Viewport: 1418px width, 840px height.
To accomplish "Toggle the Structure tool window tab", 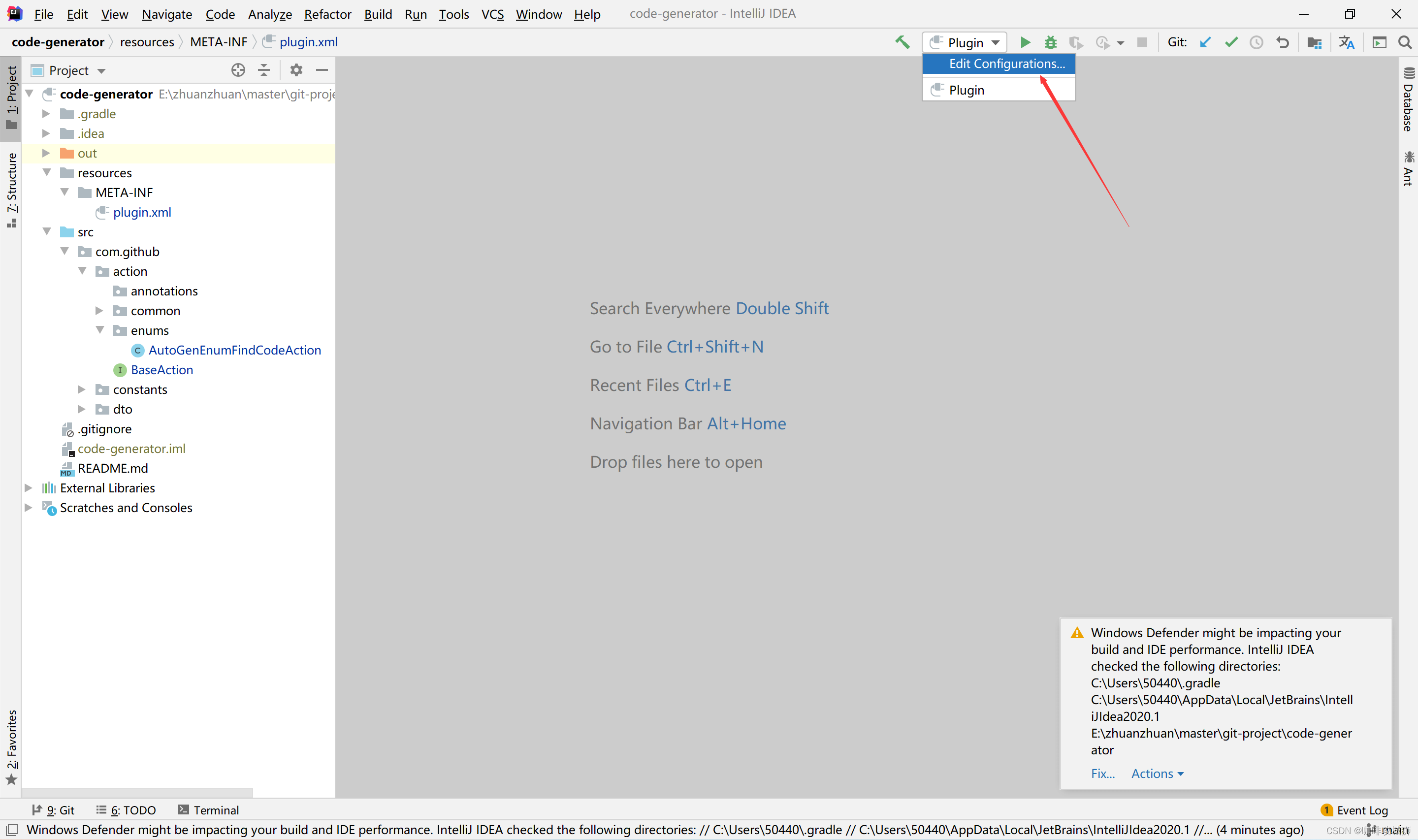I will (x=12, y=190).
